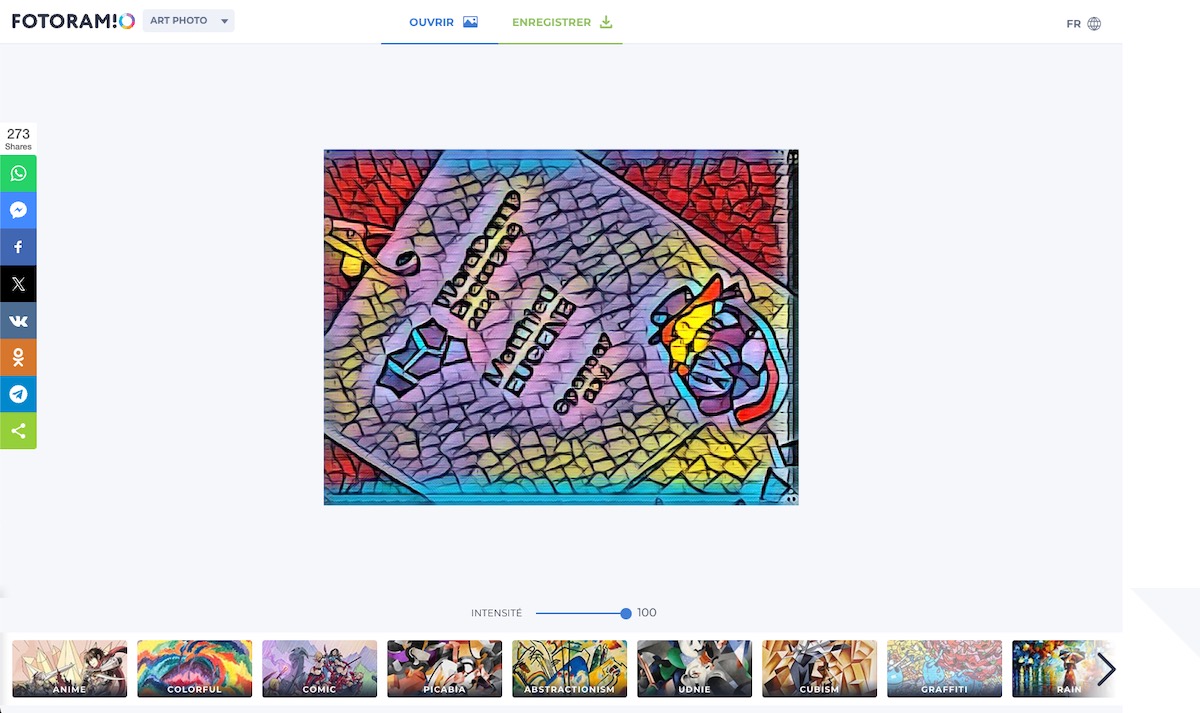Choose the Cubism style thumbnail
Image resolution: width=1200 pixels, height=713 pixels.
click(x=820, y=669)
